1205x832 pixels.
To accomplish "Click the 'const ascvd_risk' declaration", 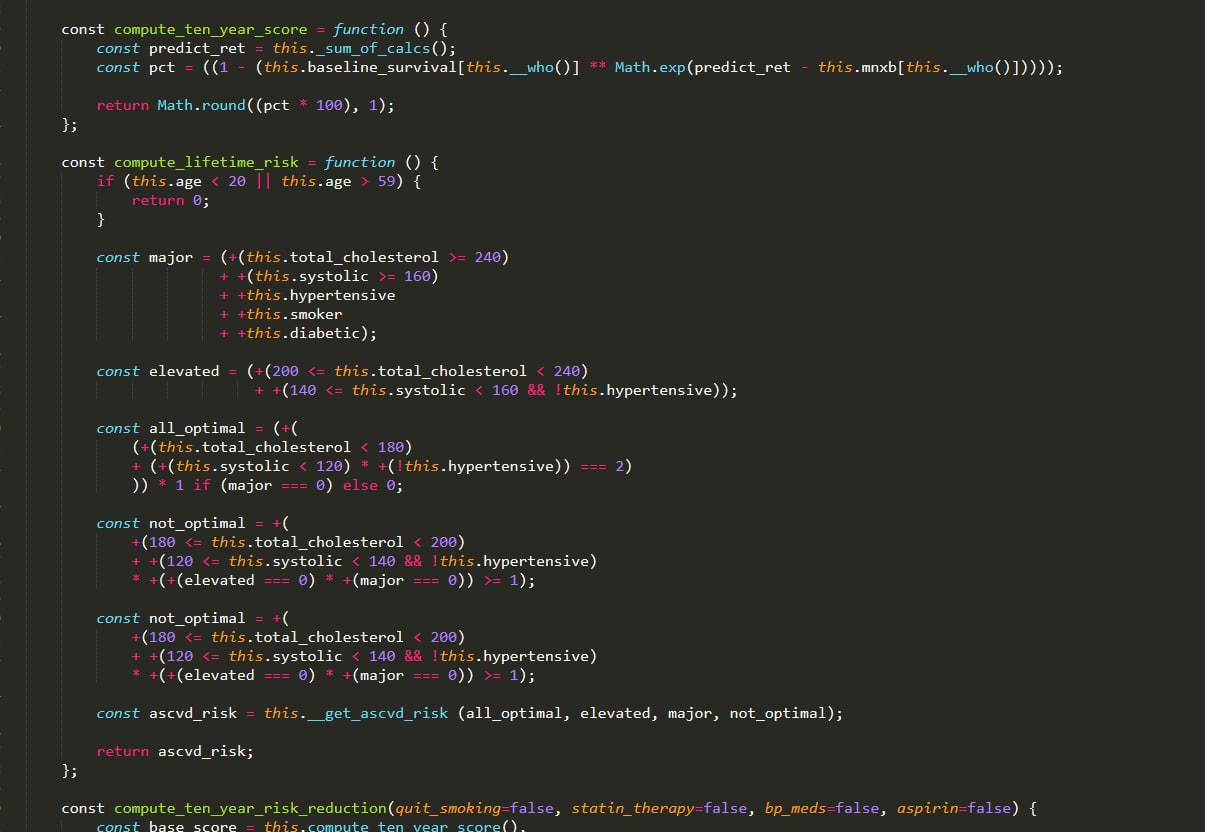I will click(167, 713).
